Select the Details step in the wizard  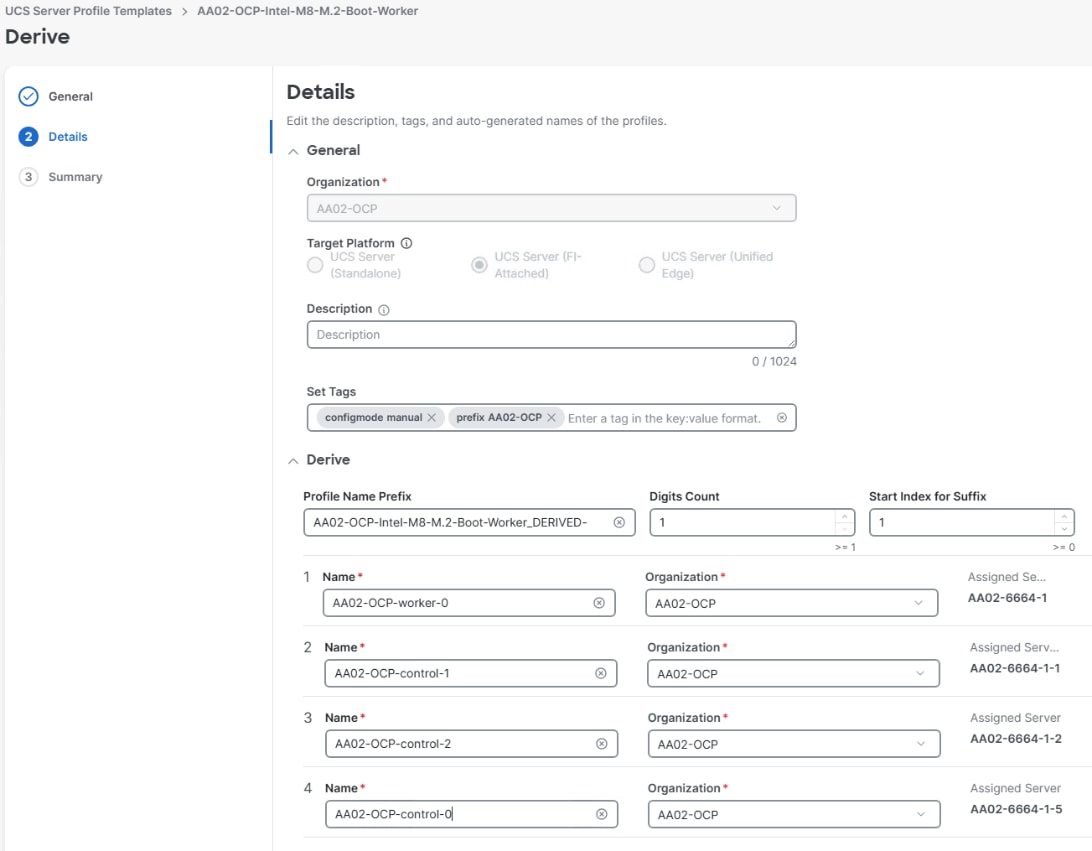(x=53, y=136)
